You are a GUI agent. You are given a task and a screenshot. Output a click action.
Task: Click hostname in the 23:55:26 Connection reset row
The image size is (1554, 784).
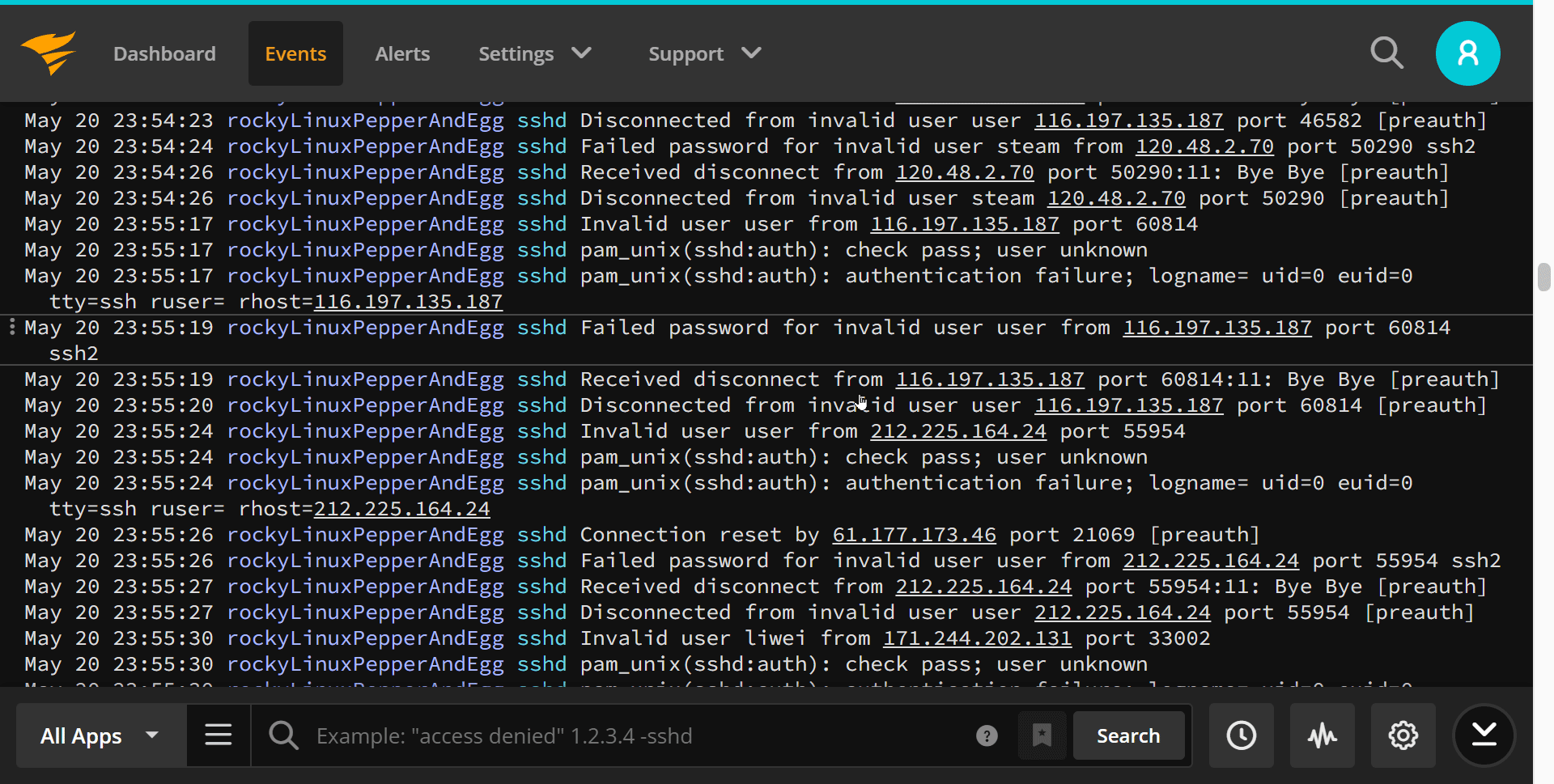pos(365,535)
